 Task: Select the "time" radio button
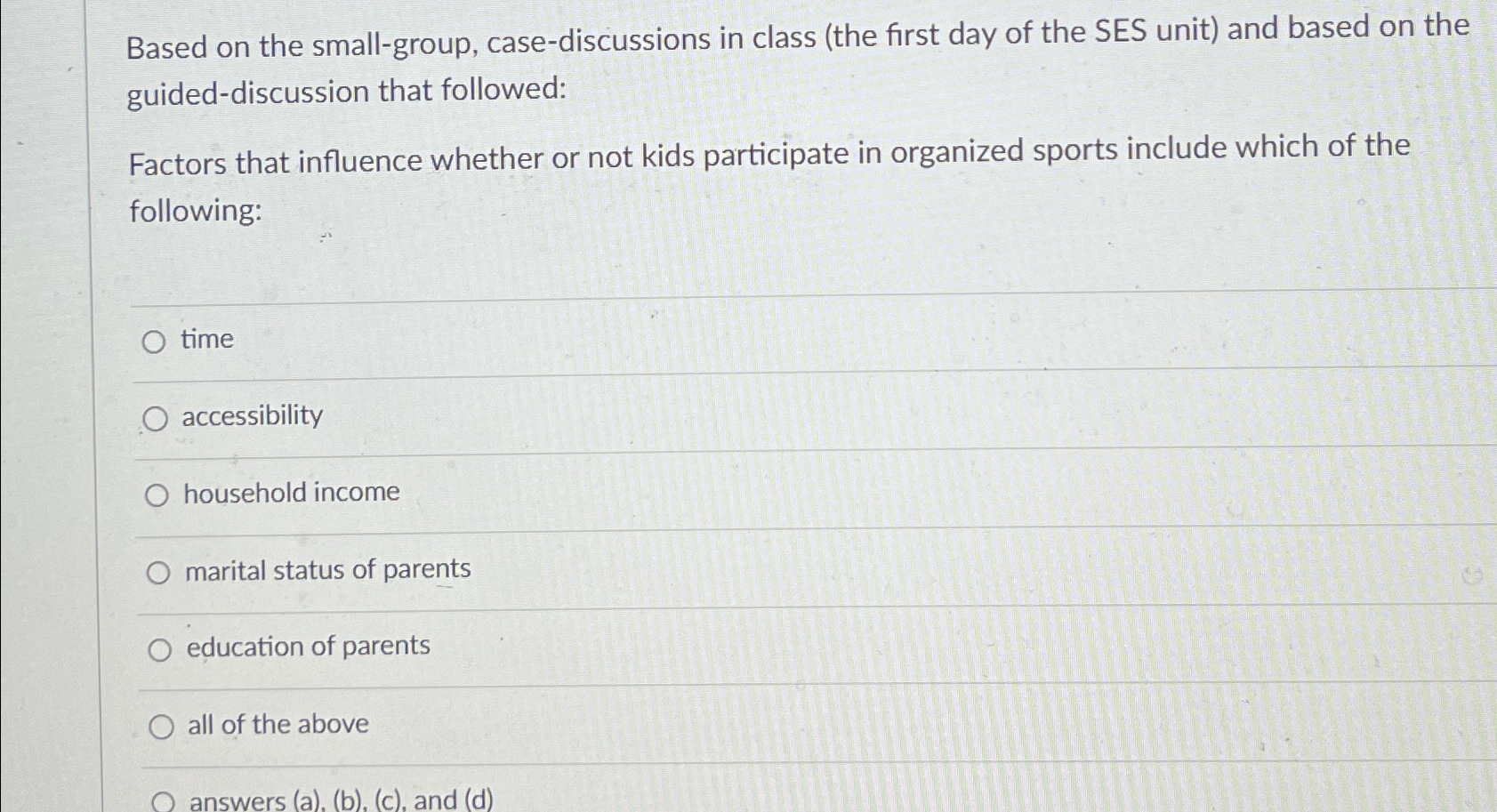157,341
